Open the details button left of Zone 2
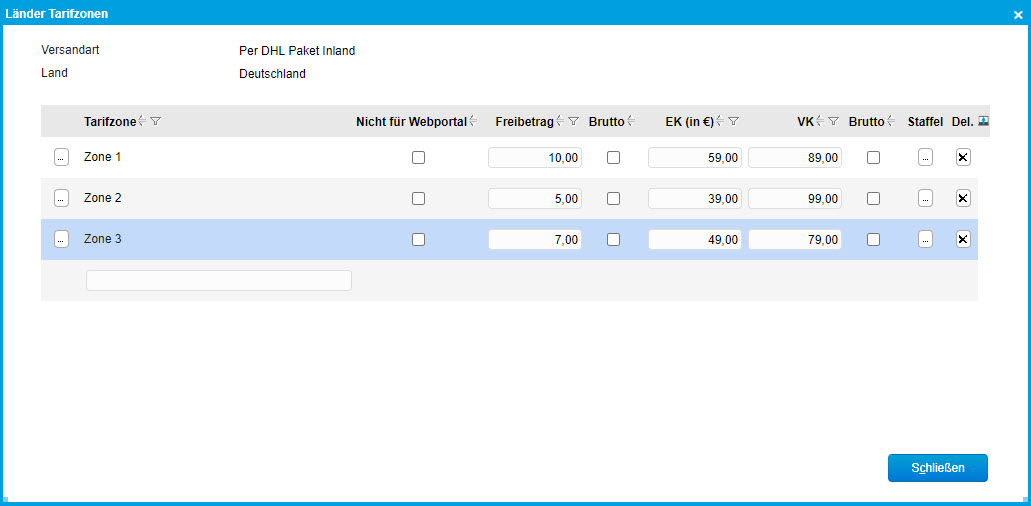The height and width of the screenshot is (506, 1031). tap(61, 198)
